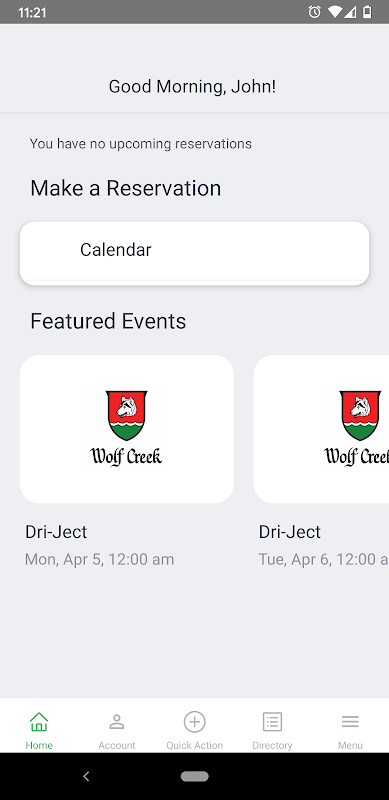Tap the Quick Action plus icon
This screenshot has width=389, height=800.
click(194, 722)
